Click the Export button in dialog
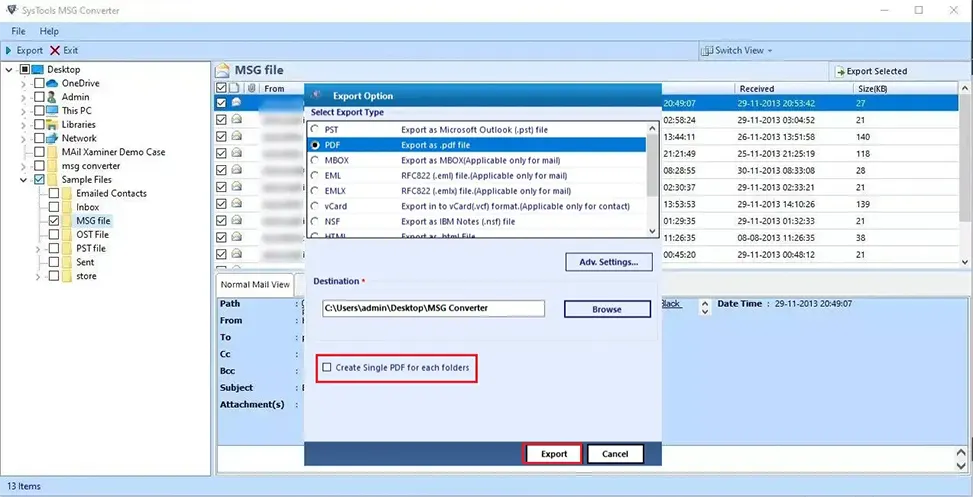Screen dimensions: 973x497 [x=554, y=454]
